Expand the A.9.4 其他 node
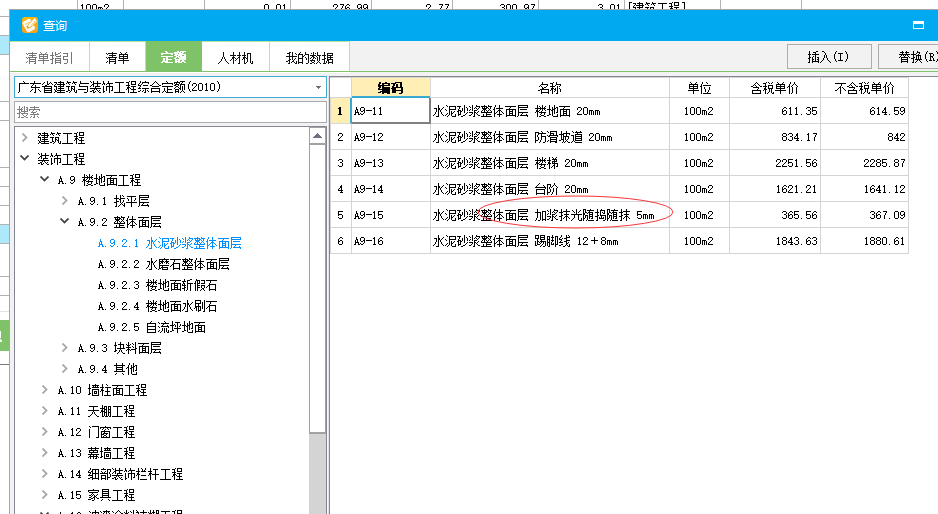Viewport: 938px width, 514px height. point(65,369)
